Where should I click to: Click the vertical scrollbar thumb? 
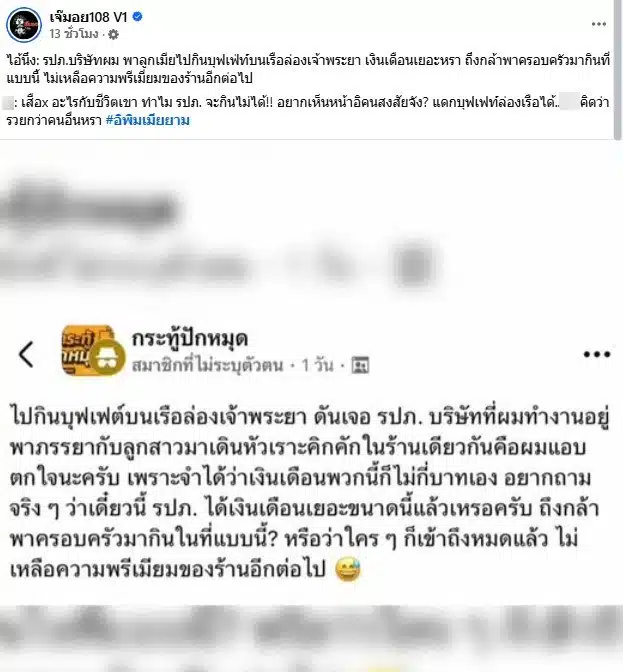click(x=618, y=70)
